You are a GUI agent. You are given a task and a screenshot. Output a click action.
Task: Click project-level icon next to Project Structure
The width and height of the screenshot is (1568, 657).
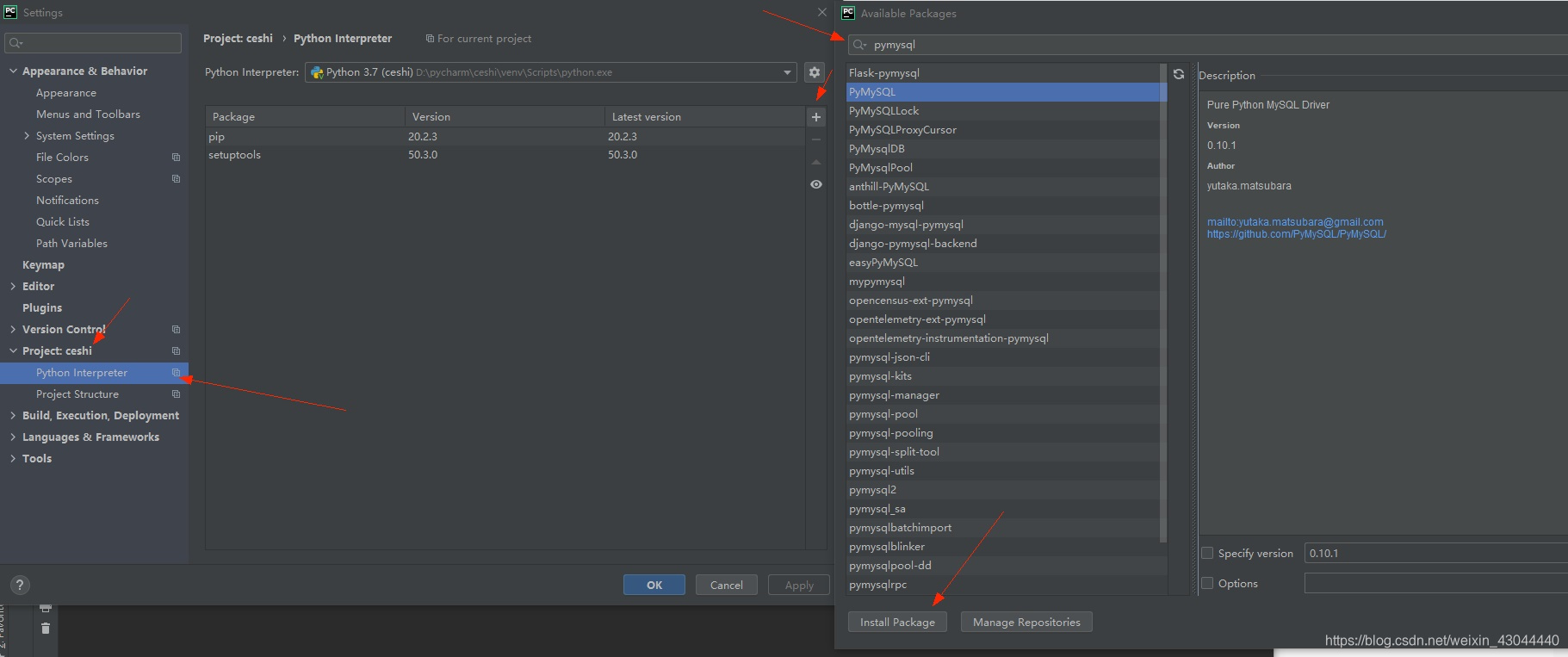pyautogui.click(x=176, y=394)
